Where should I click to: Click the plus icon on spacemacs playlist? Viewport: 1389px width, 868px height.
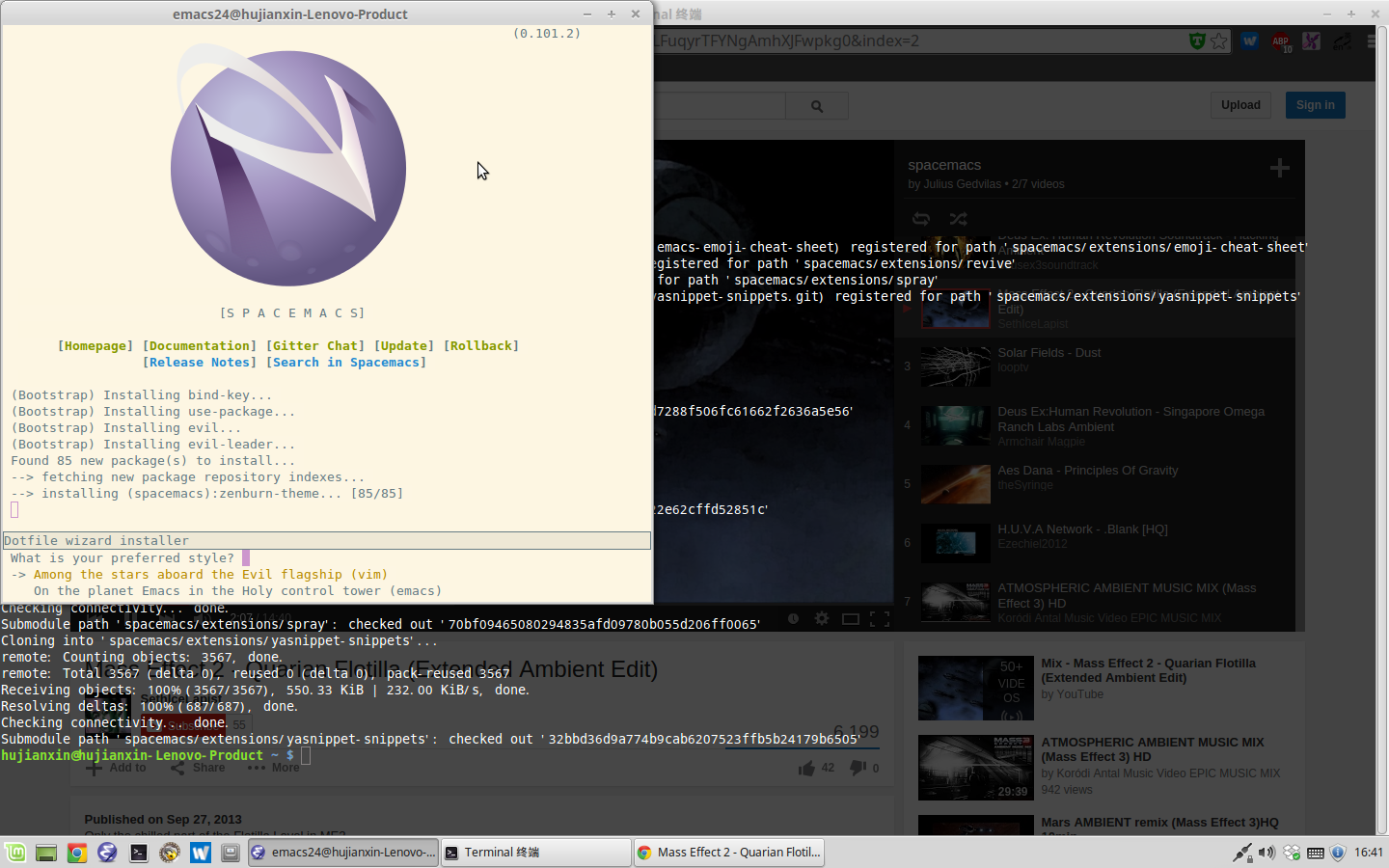tap(1280, 169)
